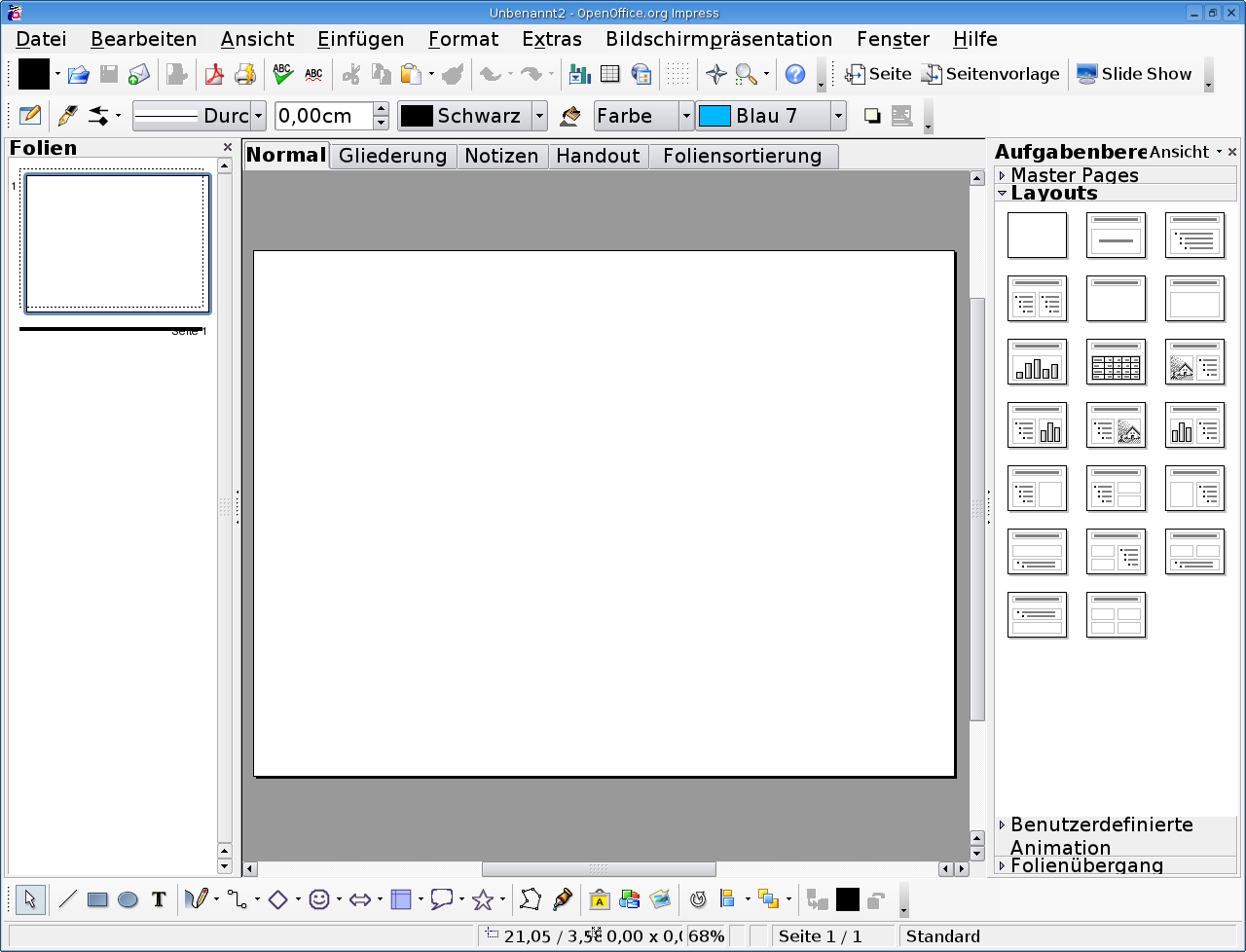Open the arrange objects icon
Viewport: 1246px width, 952px height.
click(x=768, y=900)
